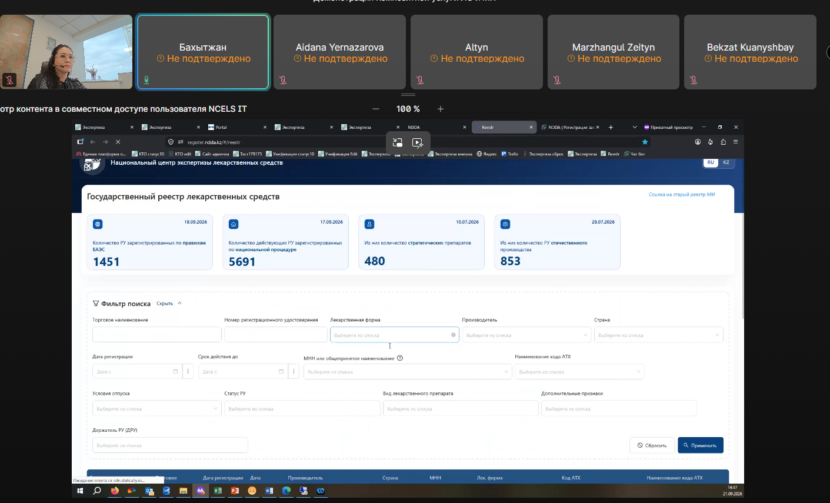Image resolution: width=830 pixels, height=503 pixels.
Task: Click the right overlay icon with play symbol
Action: (x=417, y=142)
